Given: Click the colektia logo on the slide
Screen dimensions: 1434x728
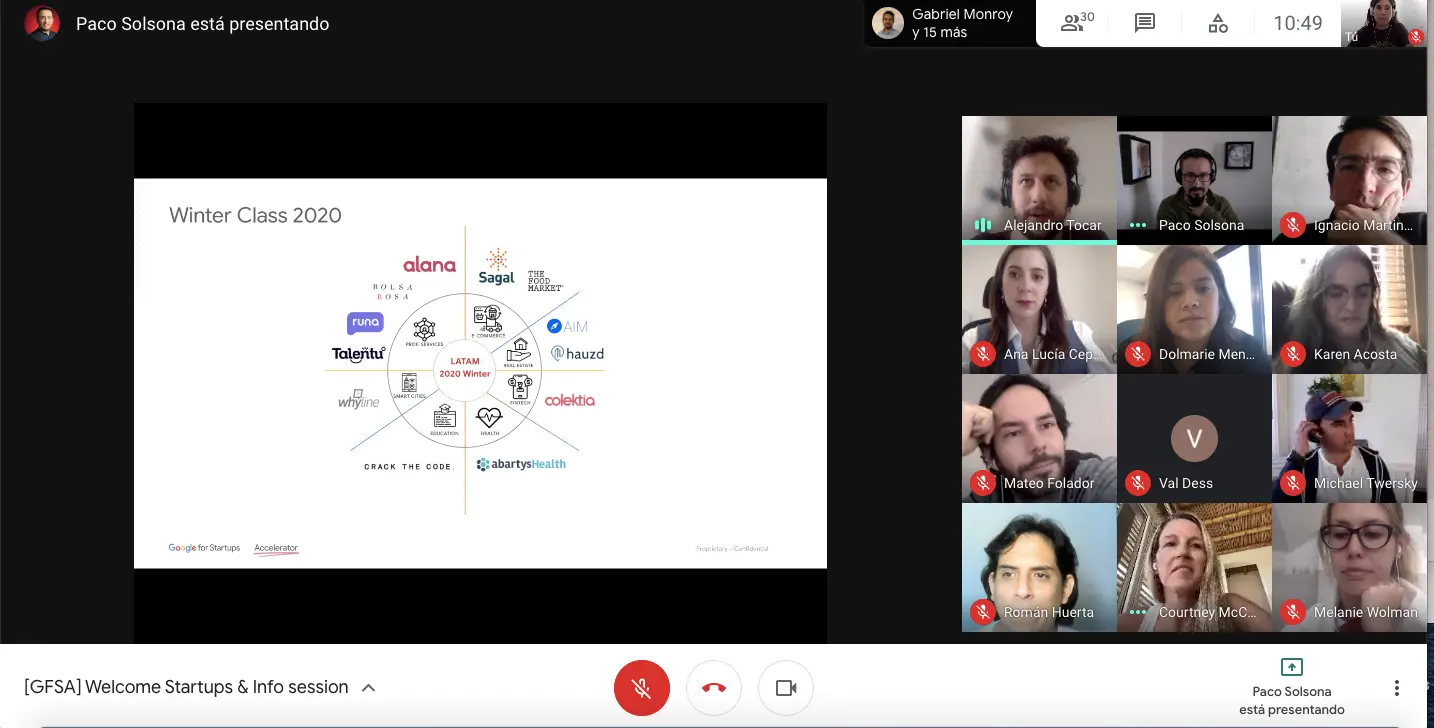Looking at the screenshot, I should tap(570, 400).
